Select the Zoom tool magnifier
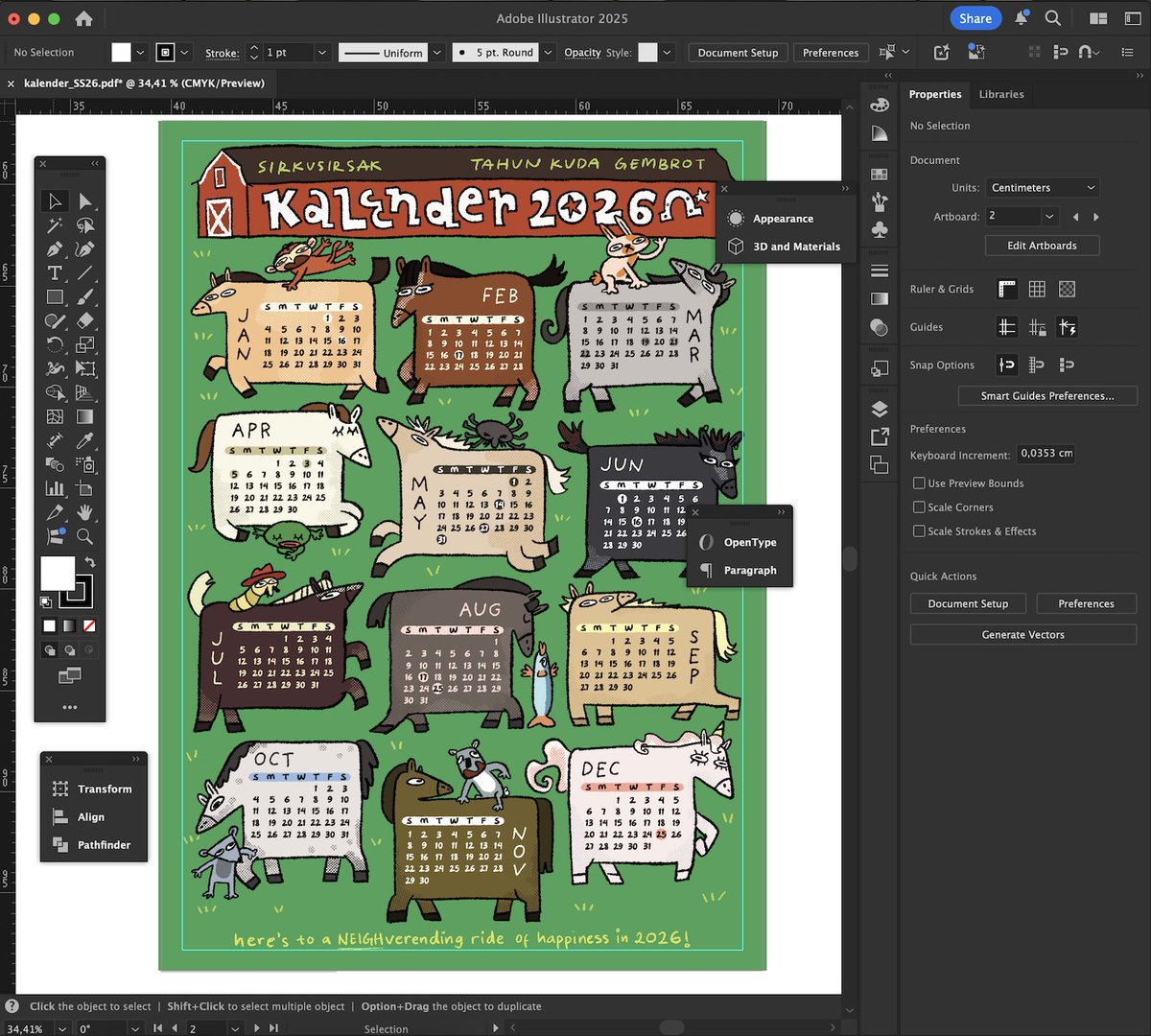The image size is (1151, 1036). coord(85,537)
